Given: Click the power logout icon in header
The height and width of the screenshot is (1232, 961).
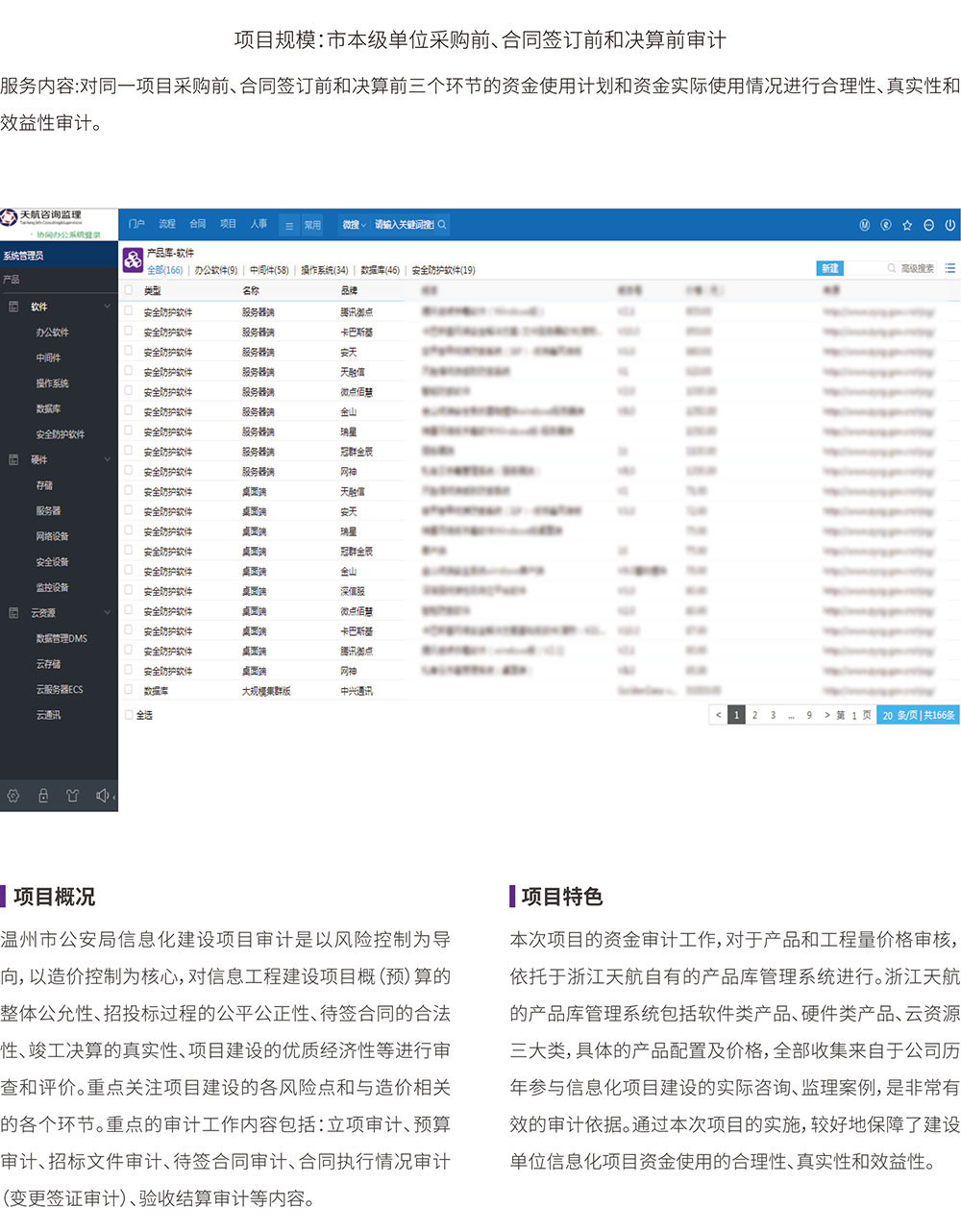Looking at the screenshot, I should [949, 225].
